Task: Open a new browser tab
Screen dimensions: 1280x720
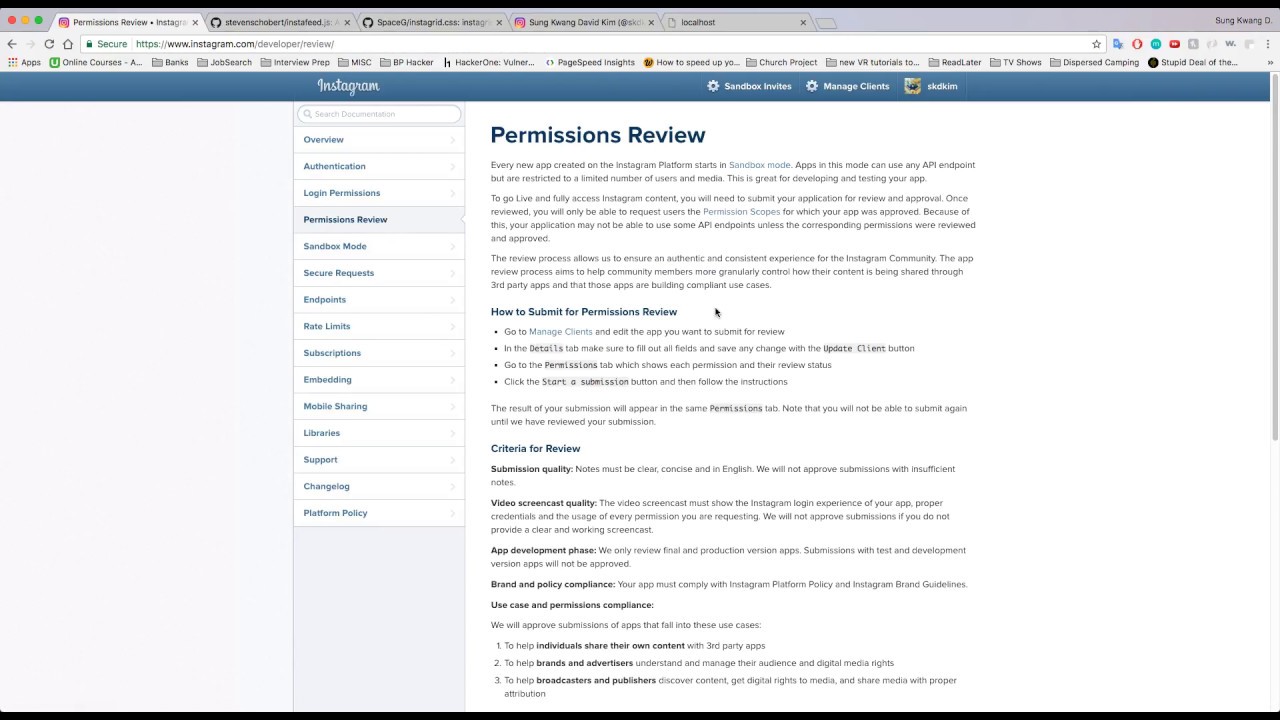Action: (826, 22)
